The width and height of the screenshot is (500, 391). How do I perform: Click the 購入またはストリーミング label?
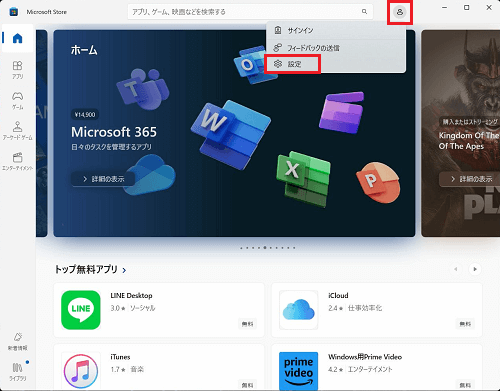pyautogui.click(x=470, y=122)
